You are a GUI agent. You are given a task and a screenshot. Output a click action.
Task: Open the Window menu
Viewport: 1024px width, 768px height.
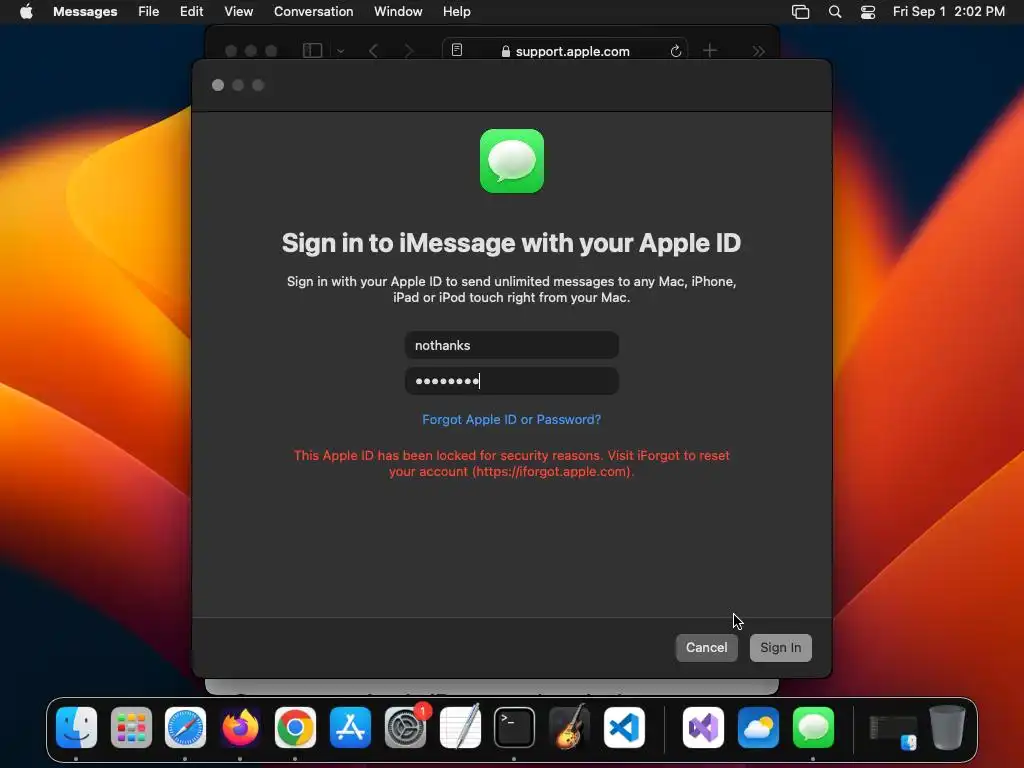(x=398, y=12)
